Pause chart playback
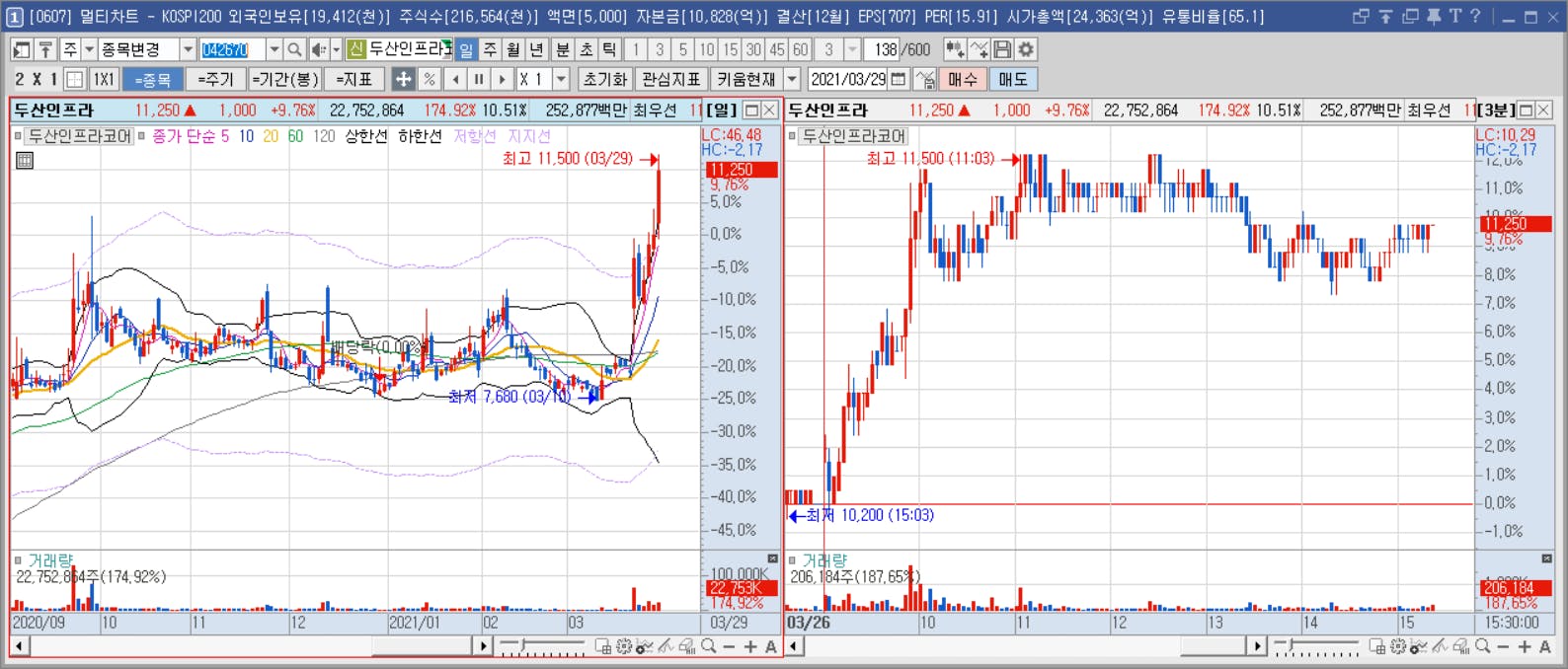 point(479,79)
